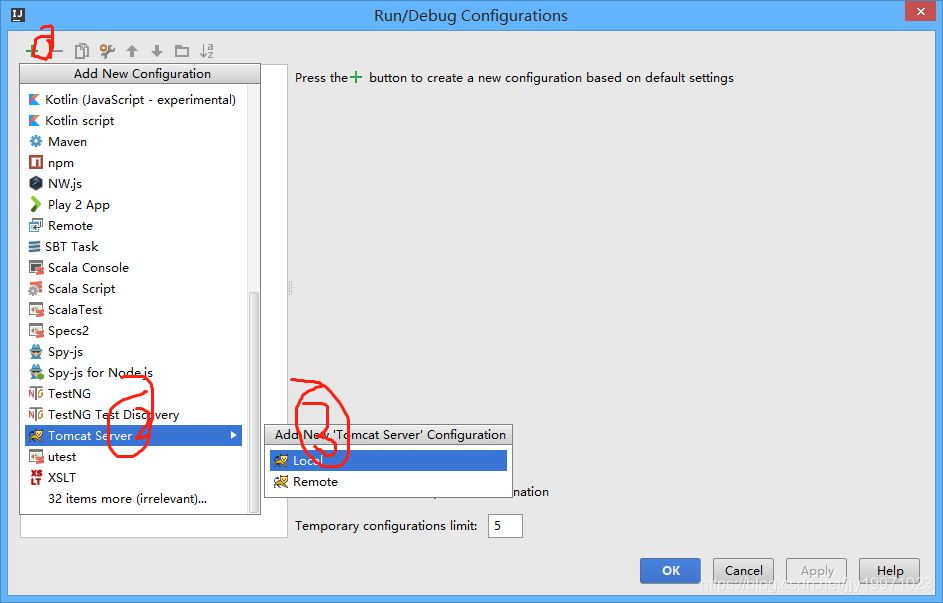
Task: Choose Spy-js for Node.js entry
Action: coord(134,373)
